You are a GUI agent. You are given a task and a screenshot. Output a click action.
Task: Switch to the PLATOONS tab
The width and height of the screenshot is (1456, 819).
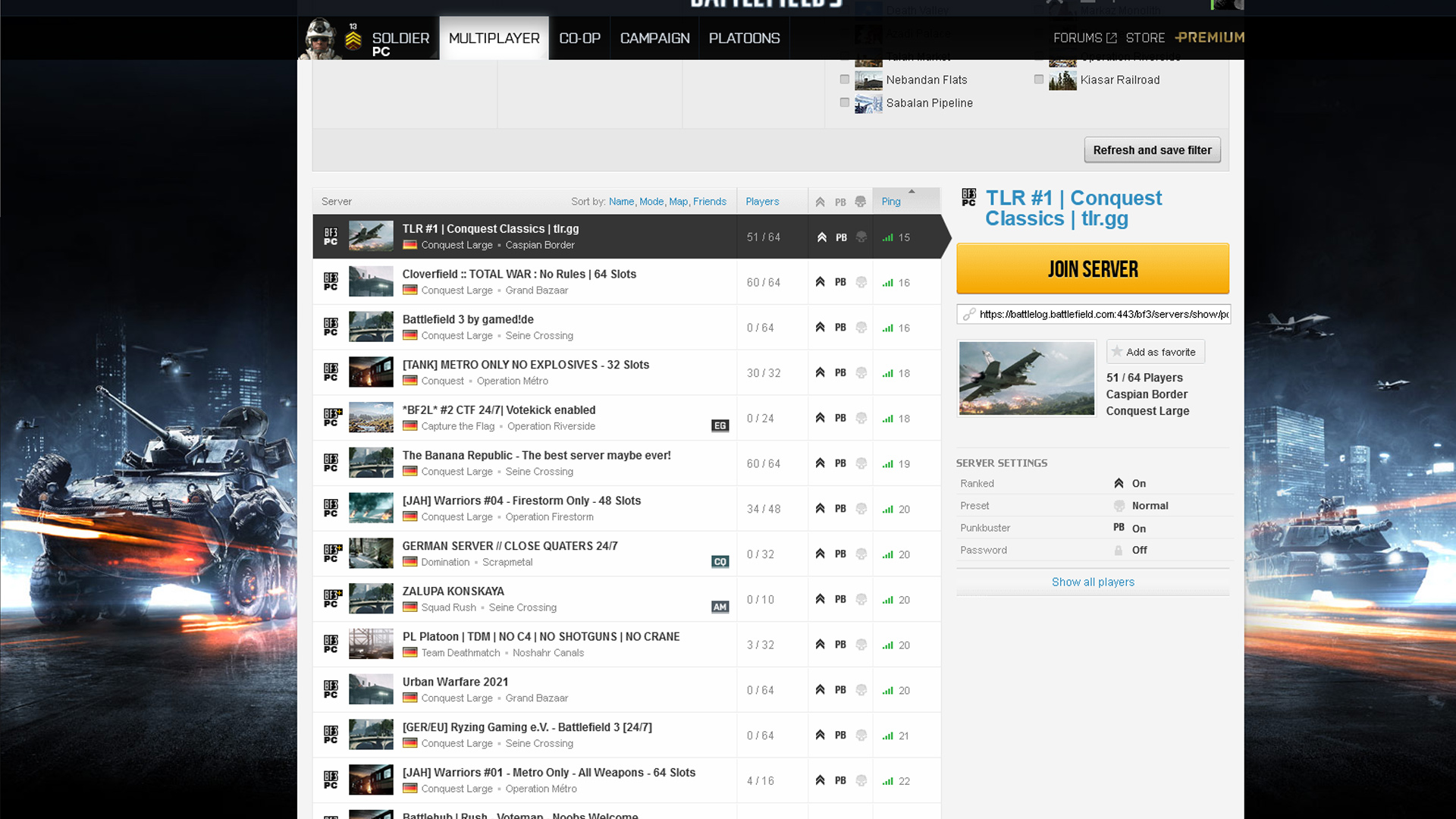[744, 38]
